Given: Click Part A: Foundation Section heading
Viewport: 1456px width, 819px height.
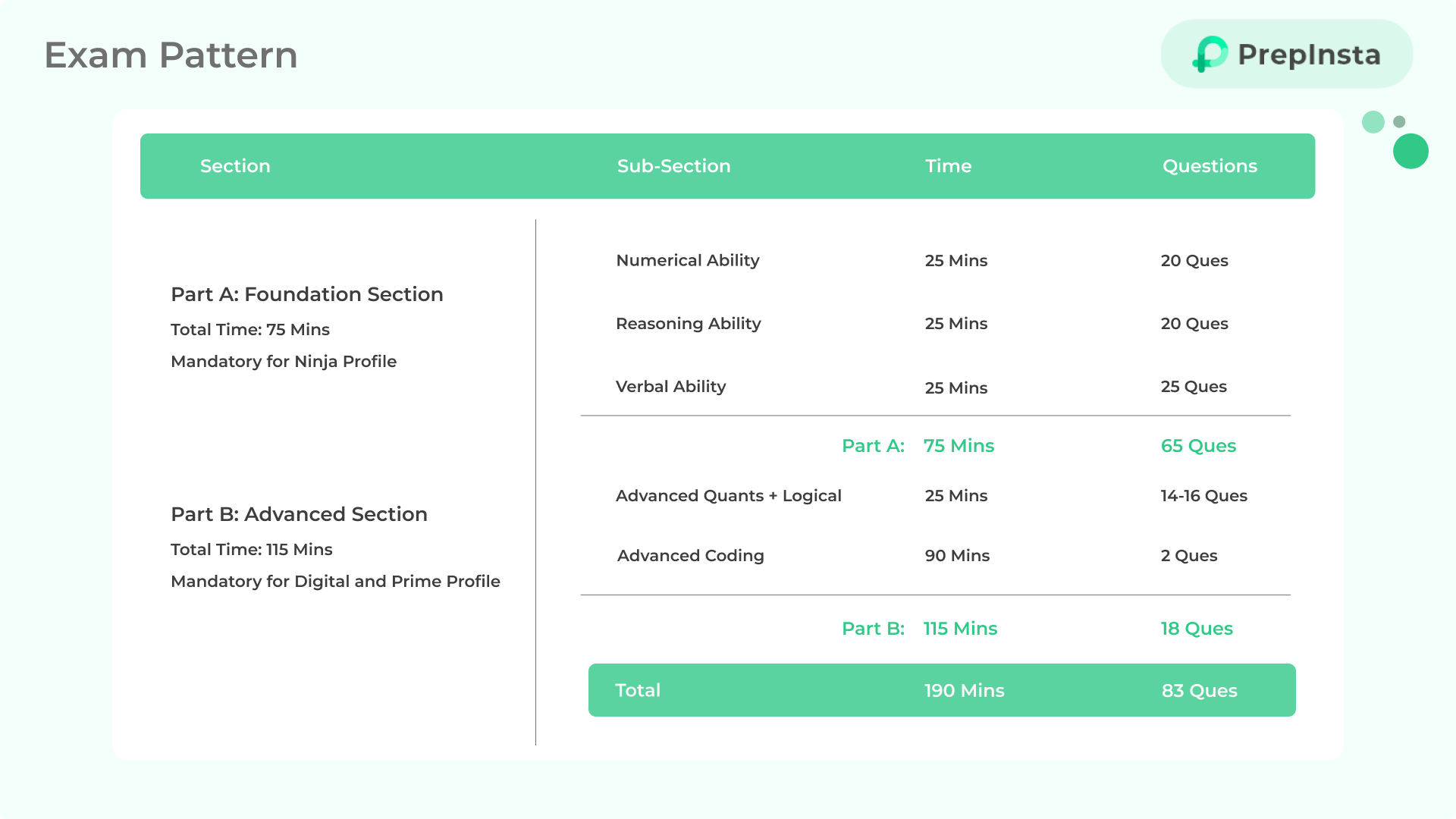Looking at the screenshot, I should pyautogui.click(x=306, y=294).
